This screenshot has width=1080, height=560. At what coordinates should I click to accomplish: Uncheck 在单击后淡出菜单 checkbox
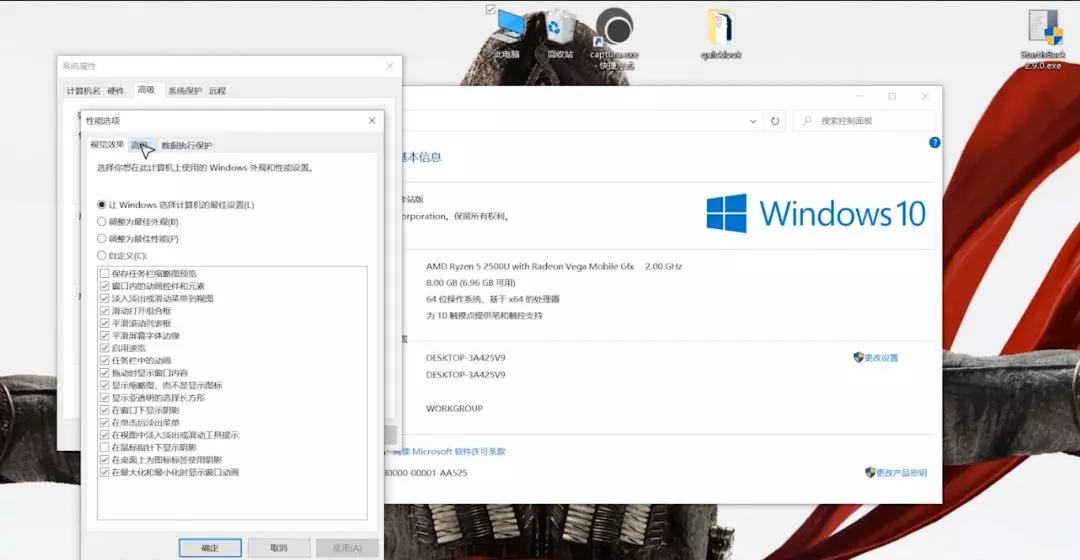[x=105, y=422]
